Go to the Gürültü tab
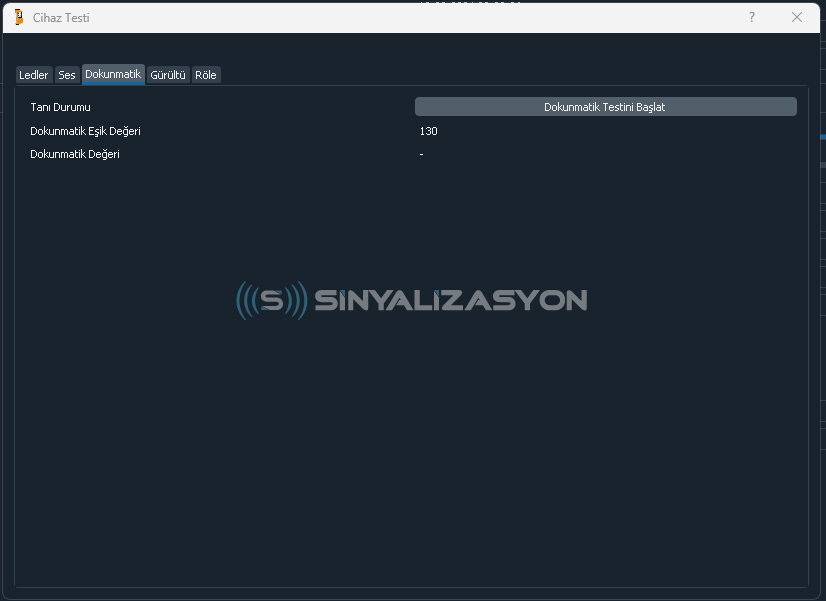The width and height of the screenshot is (826, 601). (x=168, y=75)
